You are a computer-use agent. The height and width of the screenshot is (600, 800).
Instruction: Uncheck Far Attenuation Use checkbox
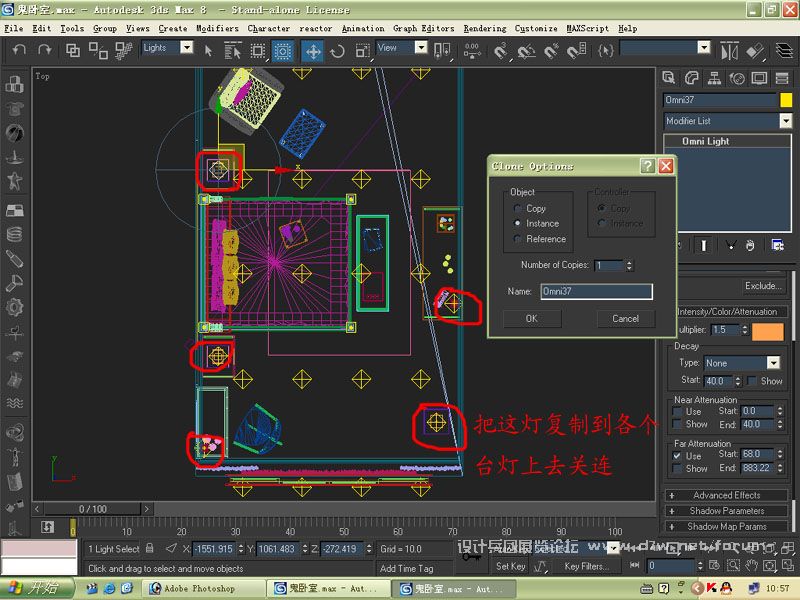(x=677, y=456)
